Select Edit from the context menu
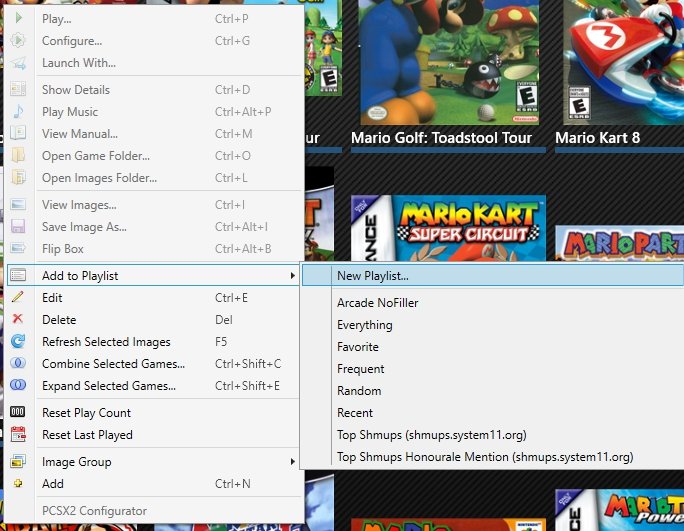Image resolution: width=684 pixels, height=531 pixels. pos(154,298)
